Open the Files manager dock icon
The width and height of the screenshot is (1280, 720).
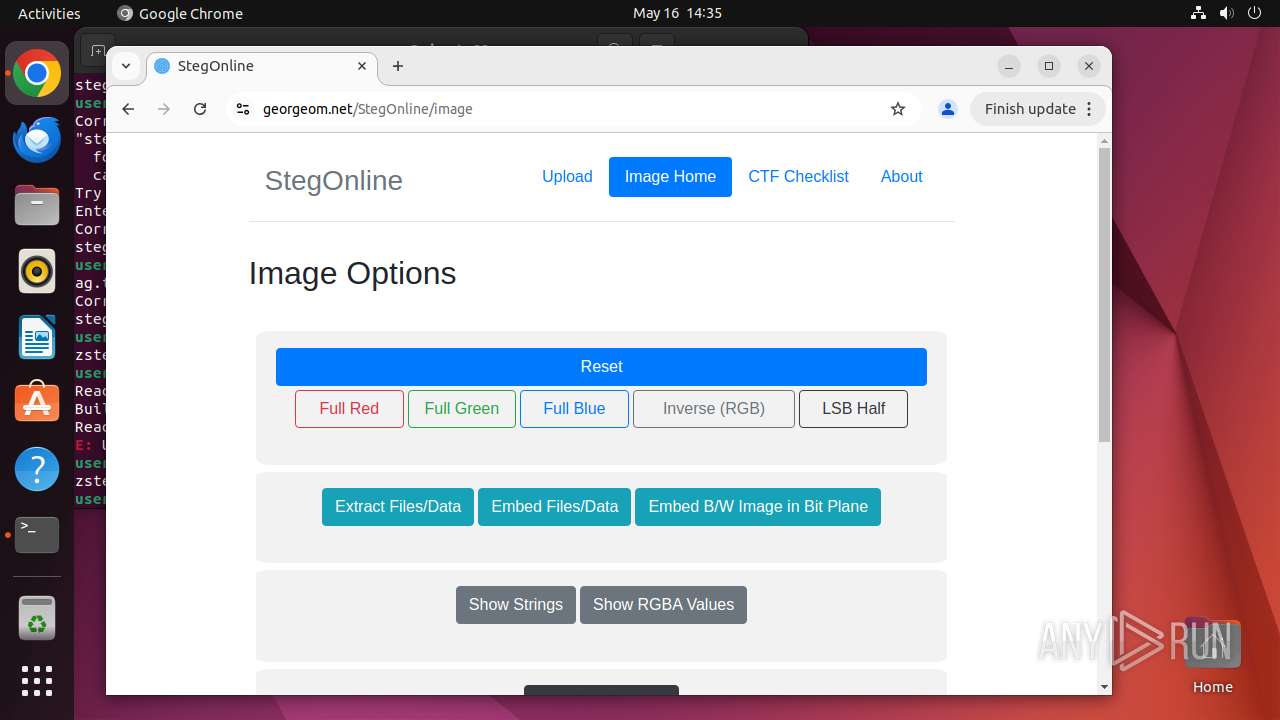pos(37,205)
